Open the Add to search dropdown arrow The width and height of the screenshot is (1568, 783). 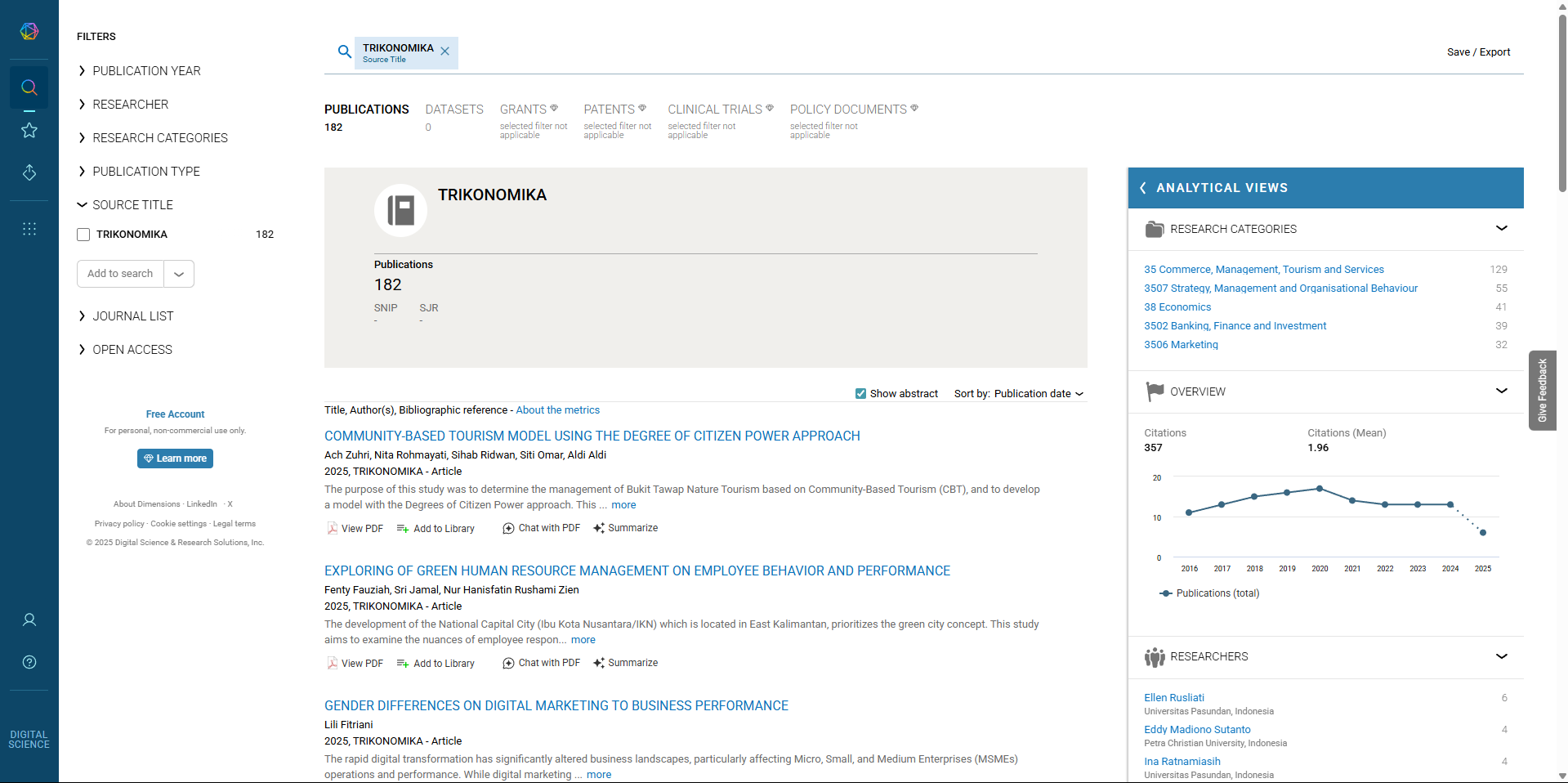coord(179,274)
